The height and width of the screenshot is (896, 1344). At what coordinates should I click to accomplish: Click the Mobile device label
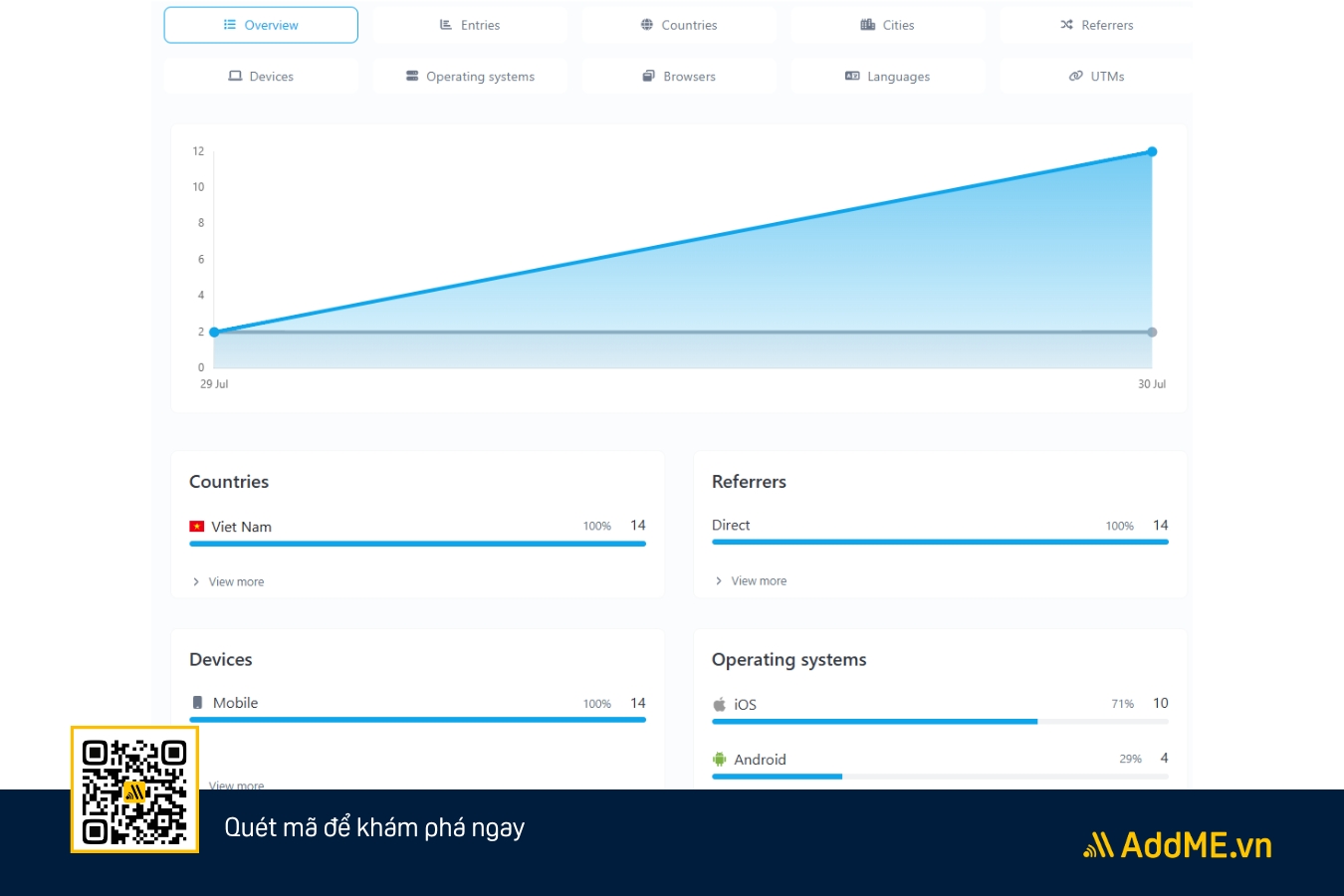tap(235, 702)
